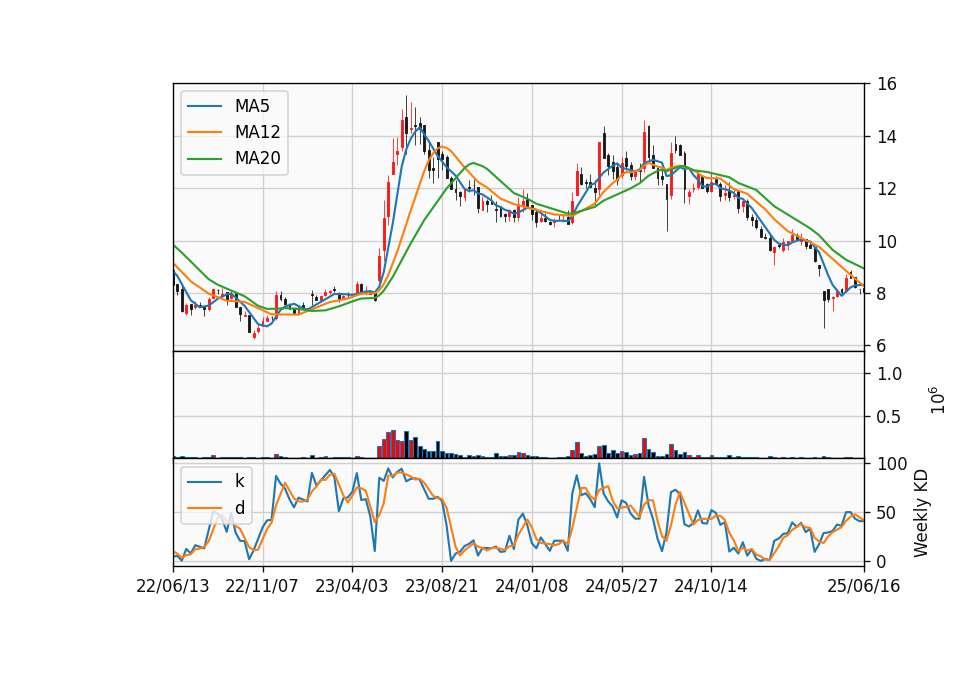Click the date label 23/04/03
Screen dimensions: 960x690
click(351, 587)
